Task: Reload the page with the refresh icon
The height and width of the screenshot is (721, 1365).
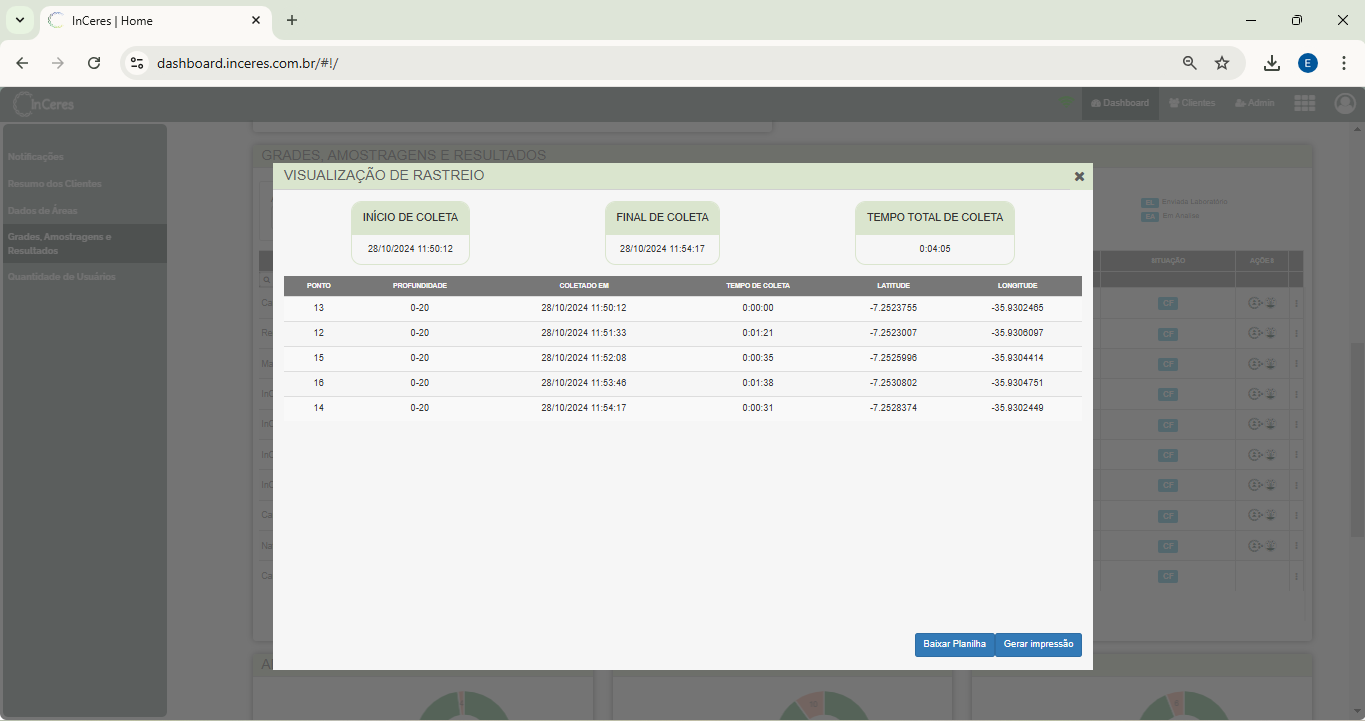Action: pyautogui.click(x=94, y=63)
